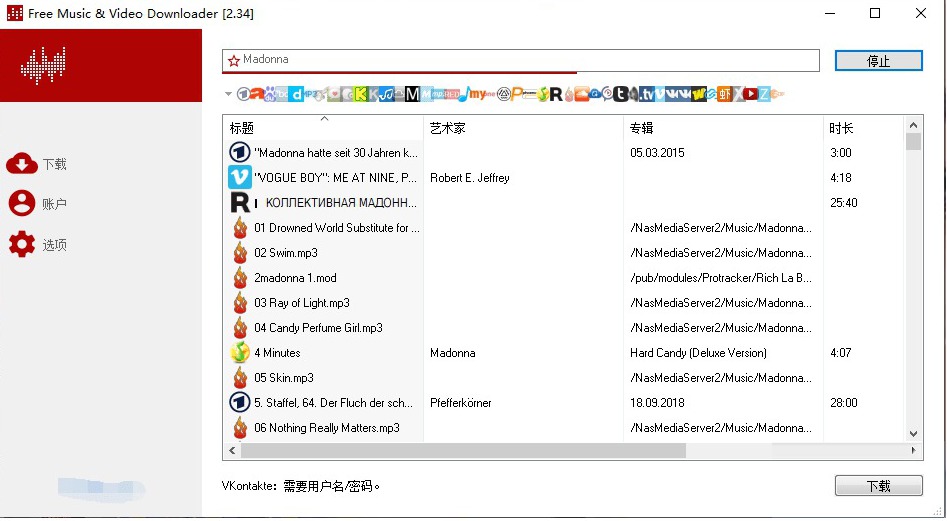Click flame icon beside '02 Swim.mp3'

240,252
